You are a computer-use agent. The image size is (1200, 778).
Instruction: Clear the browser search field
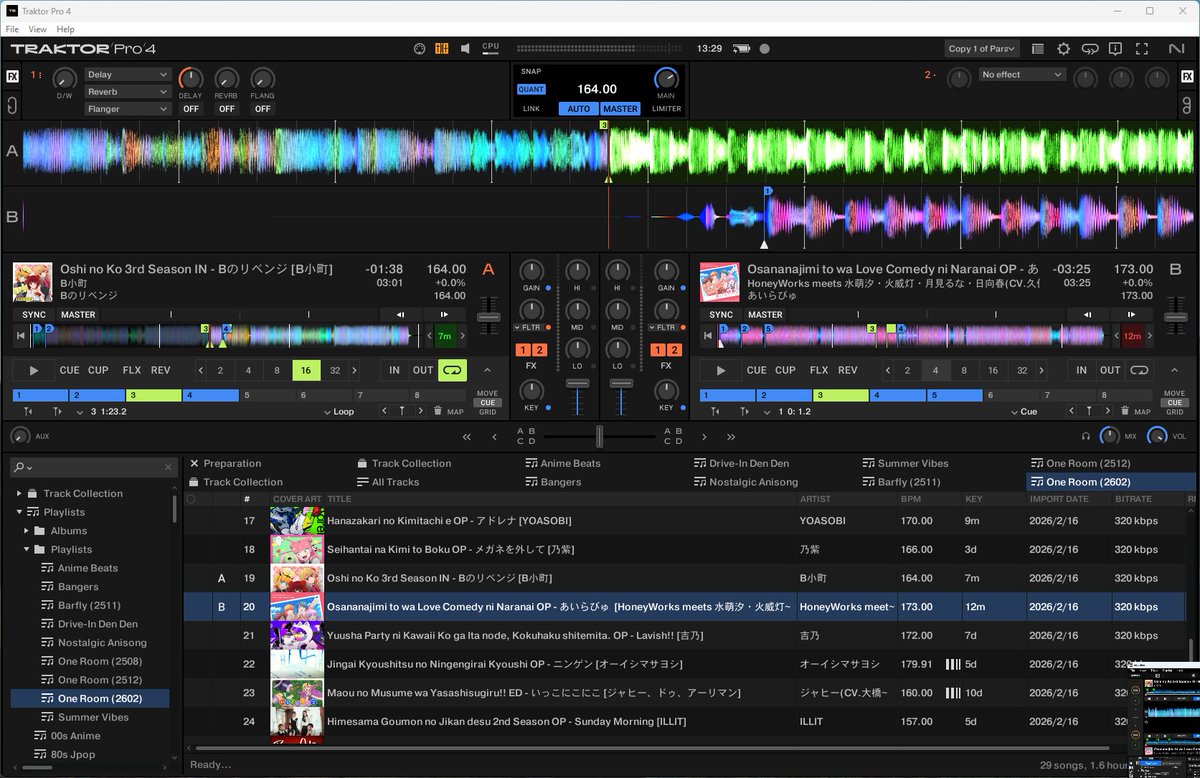(168, 467)
